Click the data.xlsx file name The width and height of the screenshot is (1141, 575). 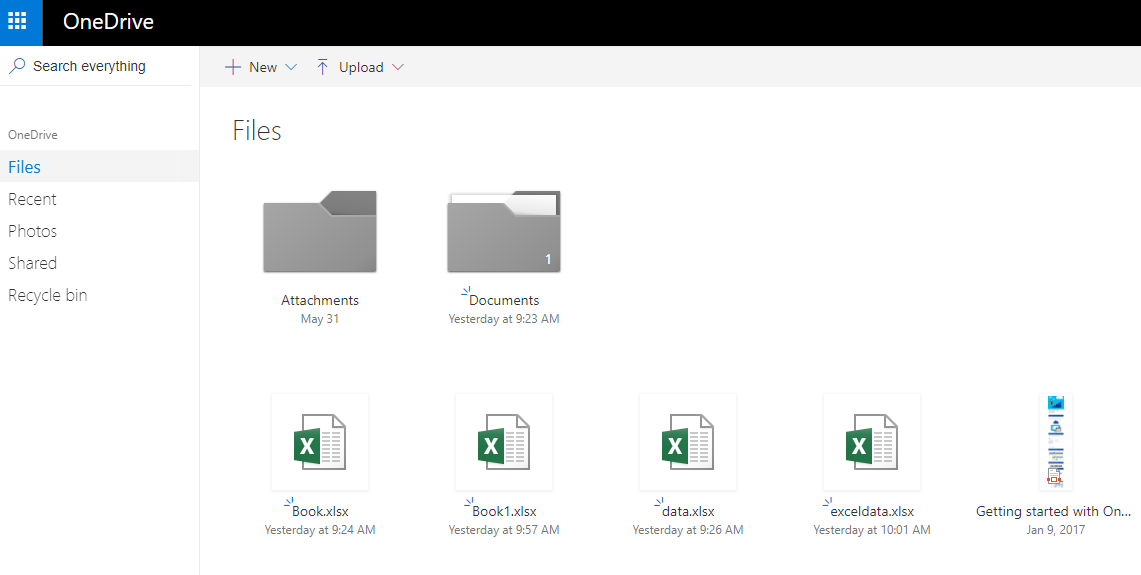(688, 511)
